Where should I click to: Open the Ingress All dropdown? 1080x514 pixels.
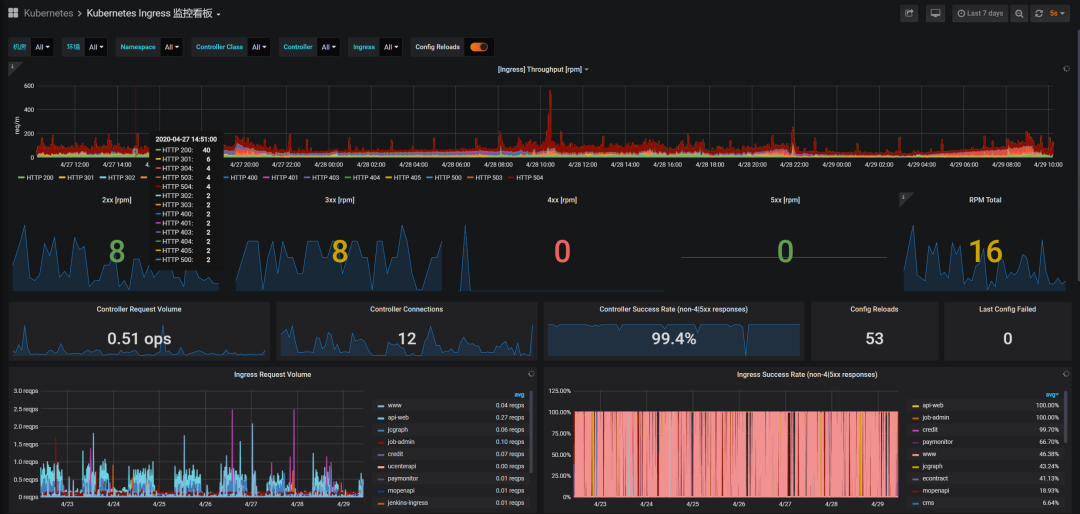click(391, 47)
